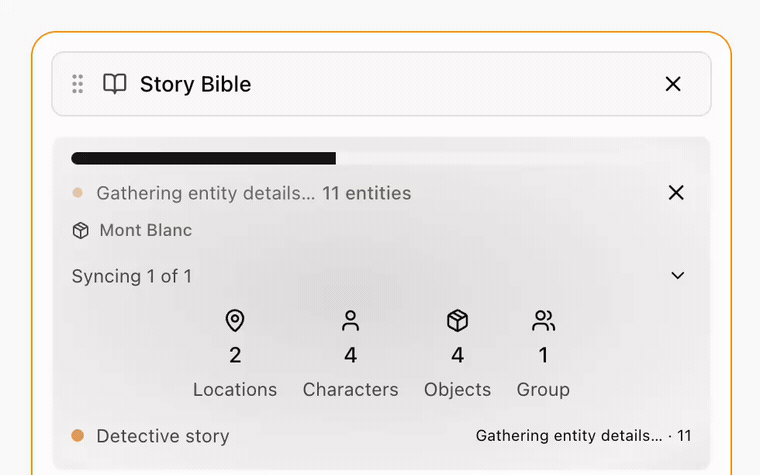
Task: Click the pale status dot beside Gathering entity details
Action: point(78,193)
